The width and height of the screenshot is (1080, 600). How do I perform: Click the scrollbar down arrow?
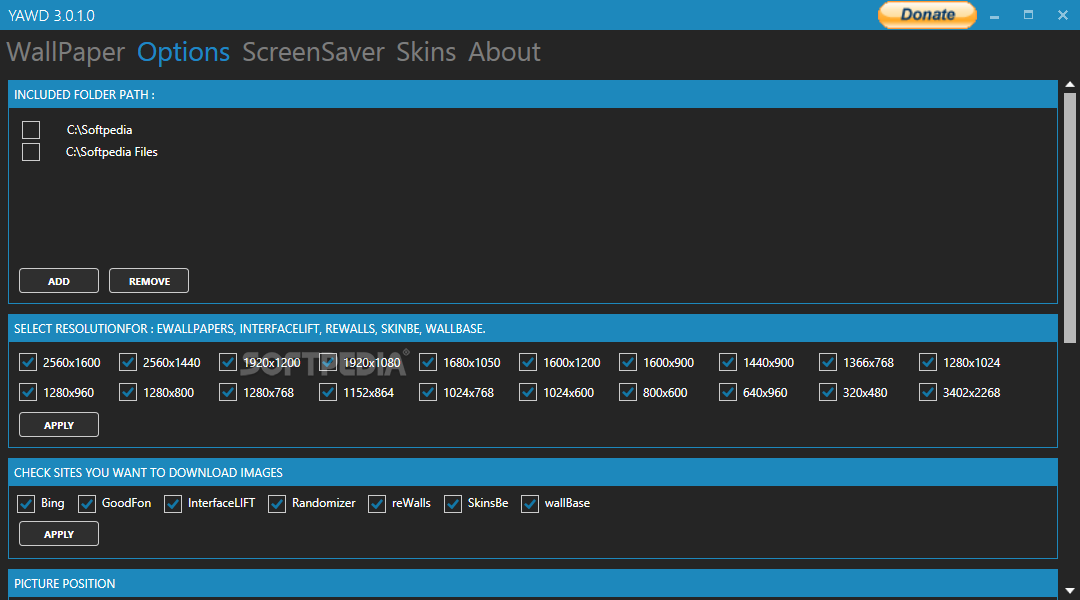point(1070,591)
